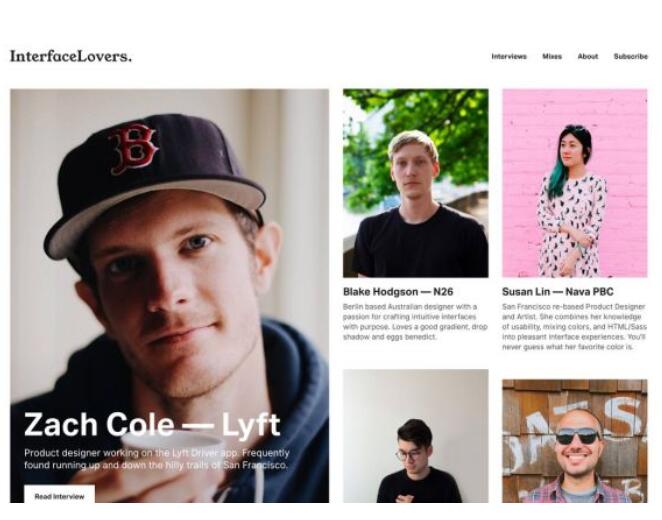Screen dimensions: 662x520
Task: Open Susan Lin's pink wall photo
Action: 575,183
